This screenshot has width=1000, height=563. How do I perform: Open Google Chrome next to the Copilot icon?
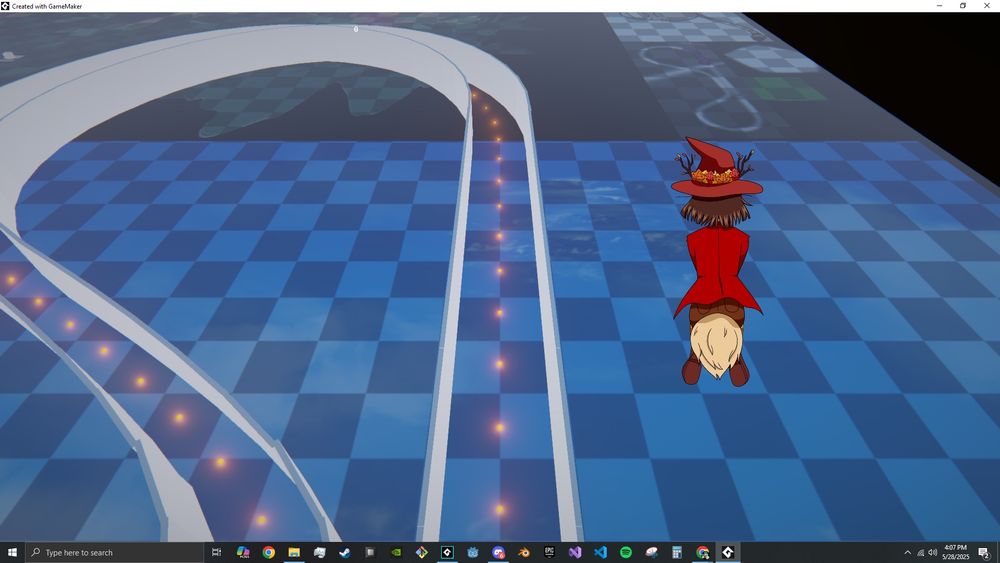pos(268,552)
